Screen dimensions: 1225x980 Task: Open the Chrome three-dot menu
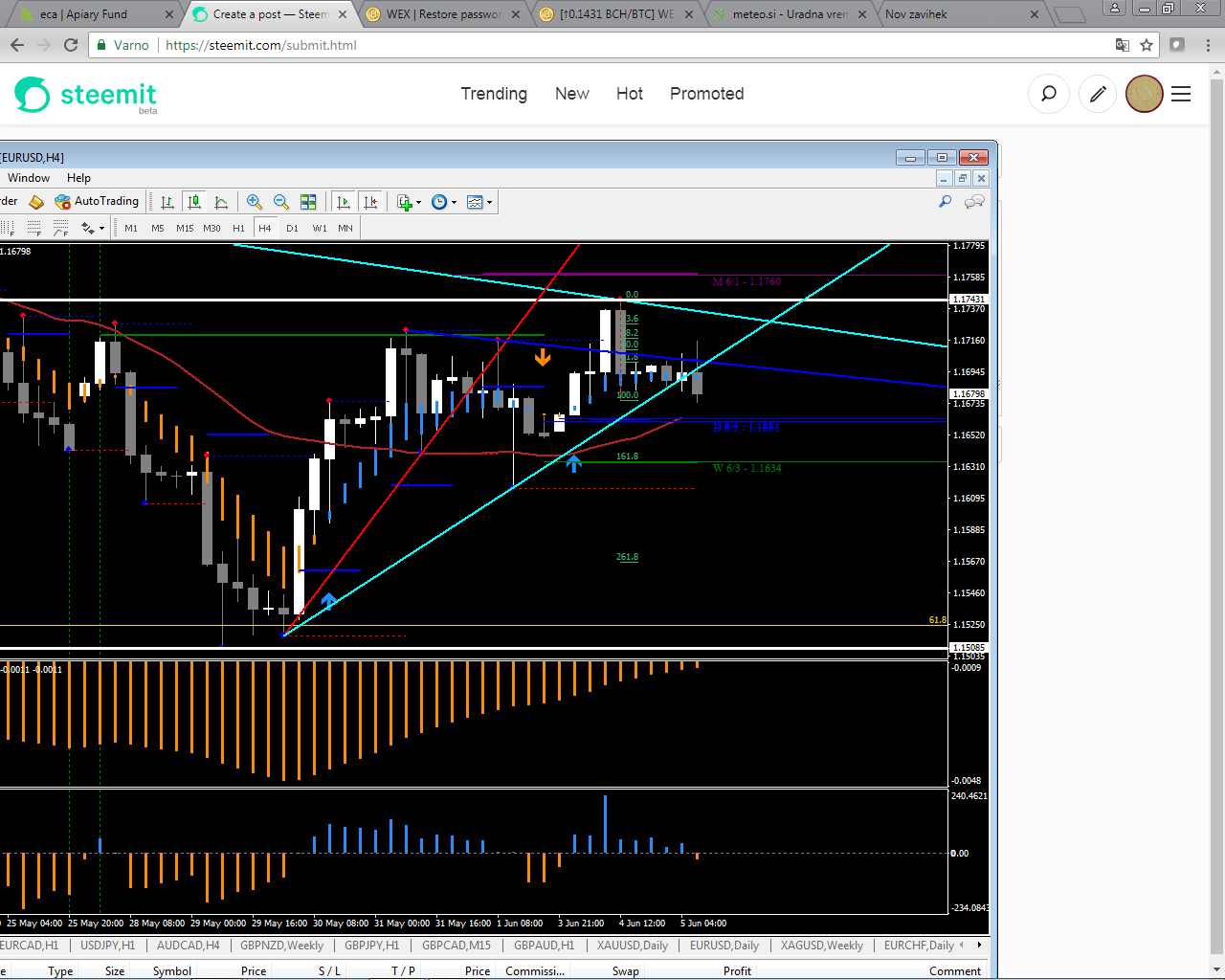coord(1208,45)
